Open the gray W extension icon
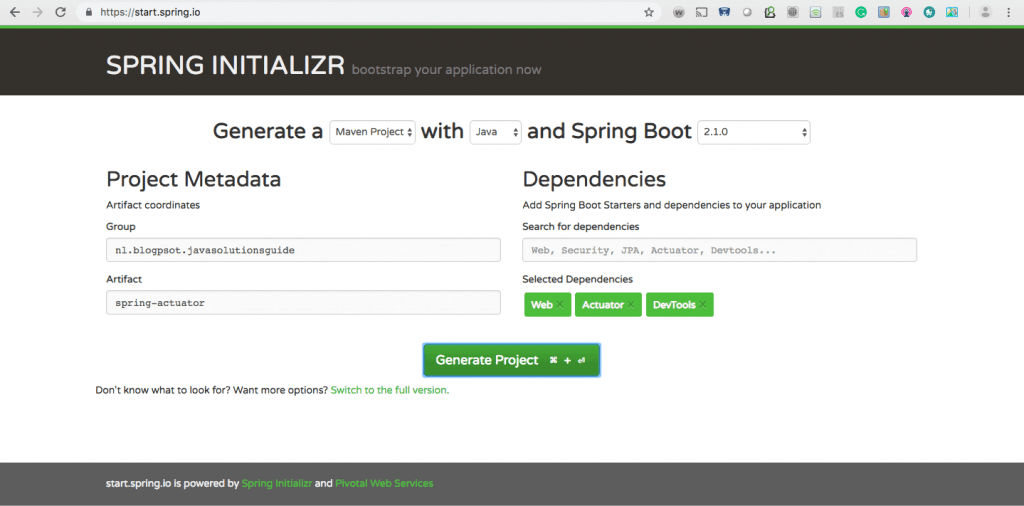The height and width of the screenshot is (506, 1024). coord(679,12)
